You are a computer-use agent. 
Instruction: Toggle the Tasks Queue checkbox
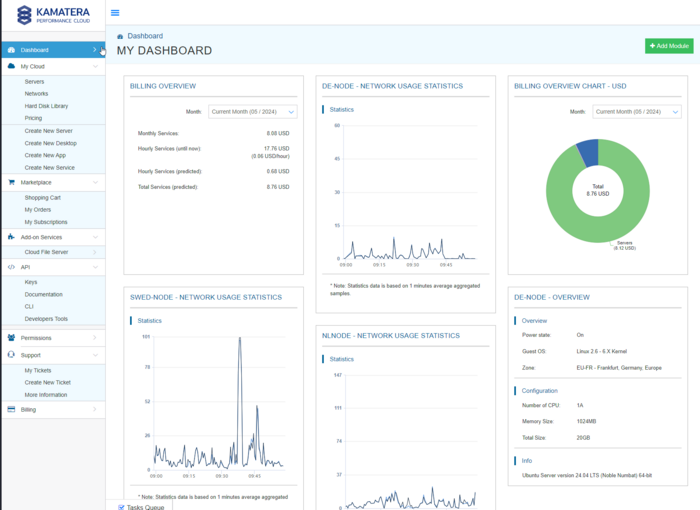tap(121, 507)
